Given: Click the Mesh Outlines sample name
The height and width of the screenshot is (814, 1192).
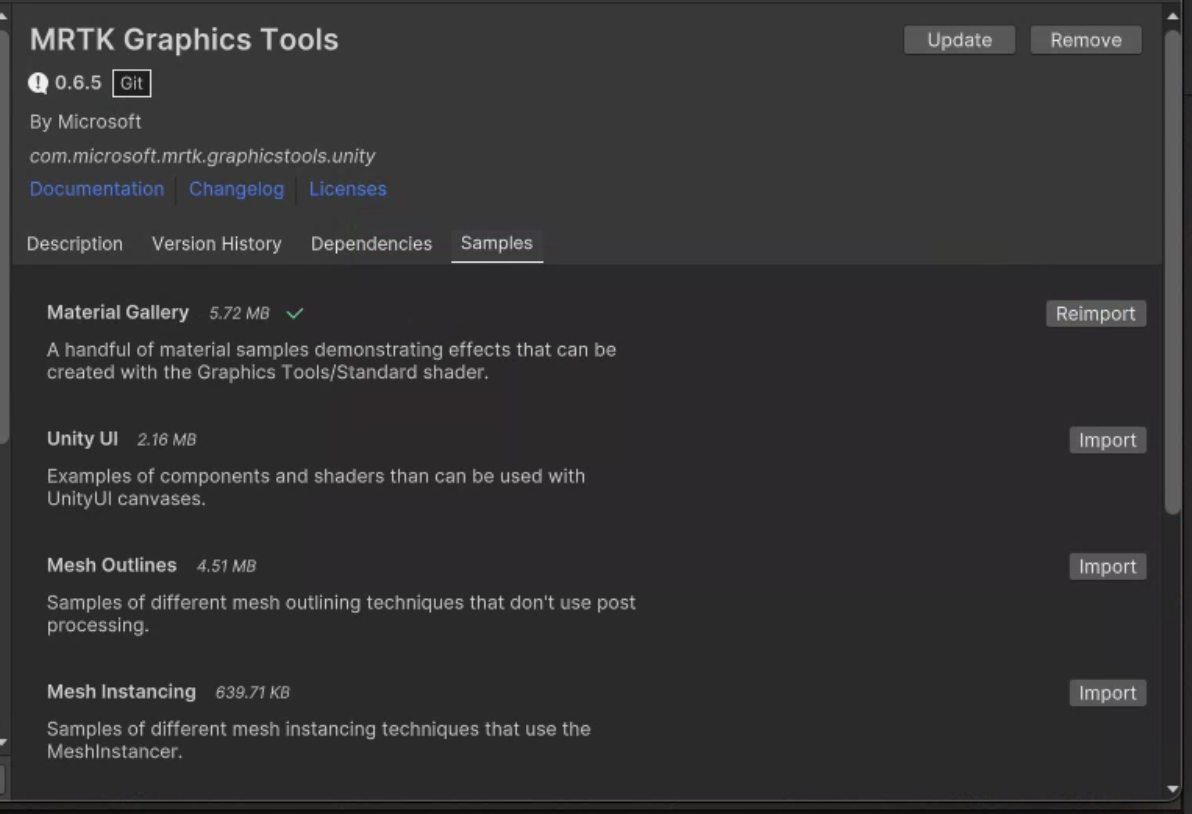Looking at the screenshot, I should point(112,565).
